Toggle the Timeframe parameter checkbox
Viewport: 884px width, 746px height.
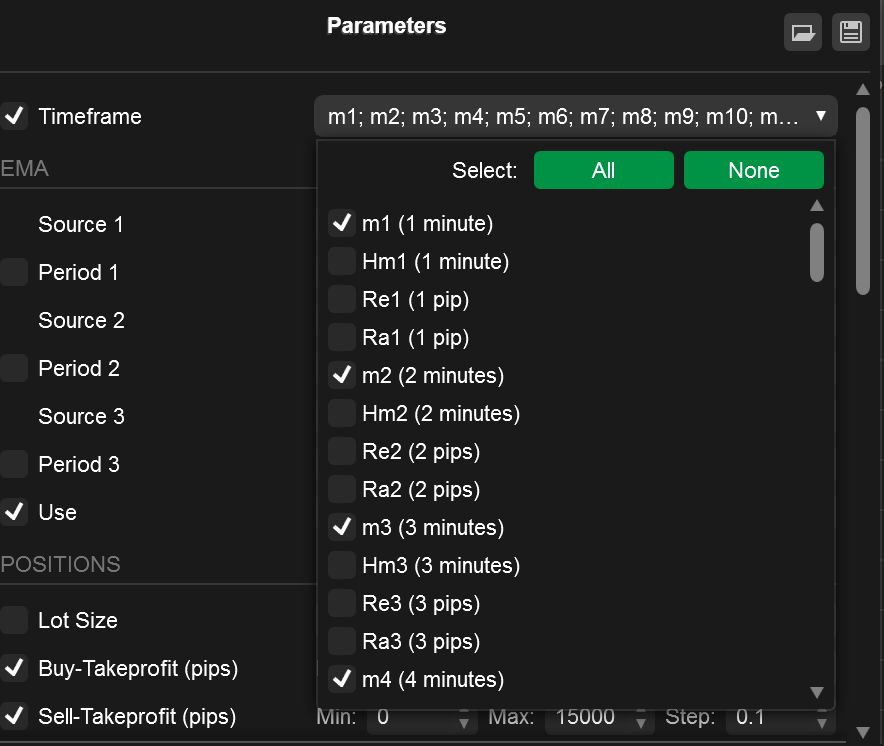[14, 116]
